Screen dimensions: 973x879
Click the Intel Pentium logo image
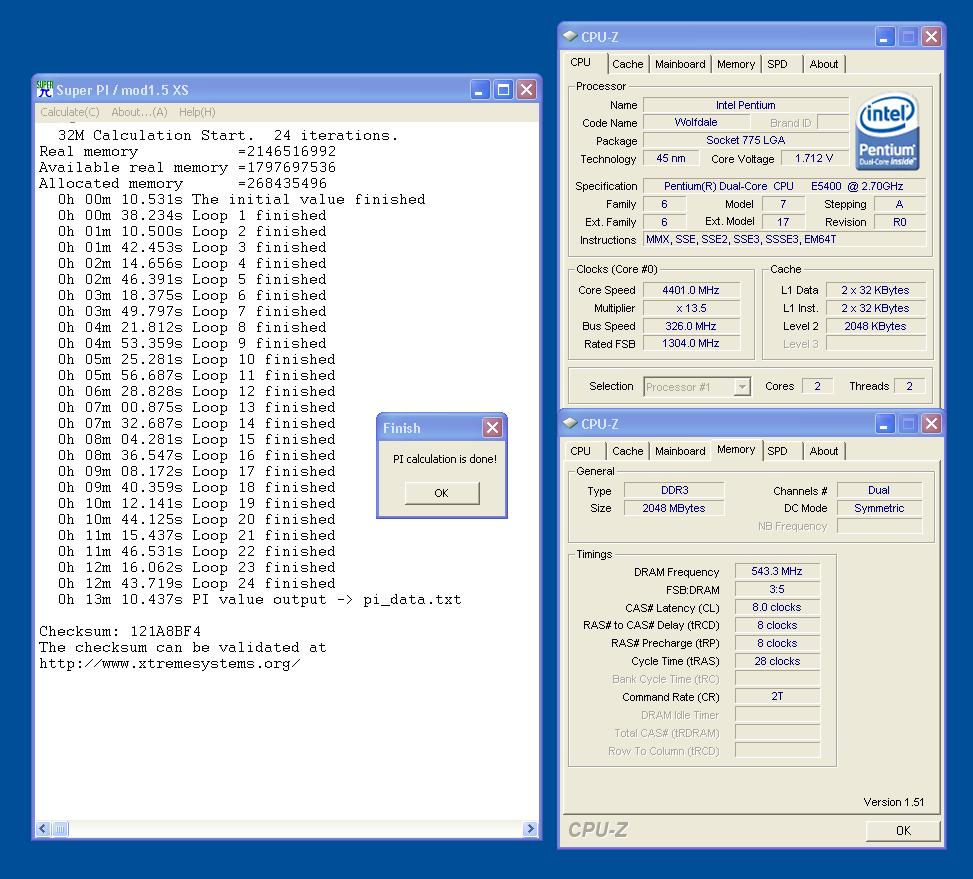click(887, 132)
